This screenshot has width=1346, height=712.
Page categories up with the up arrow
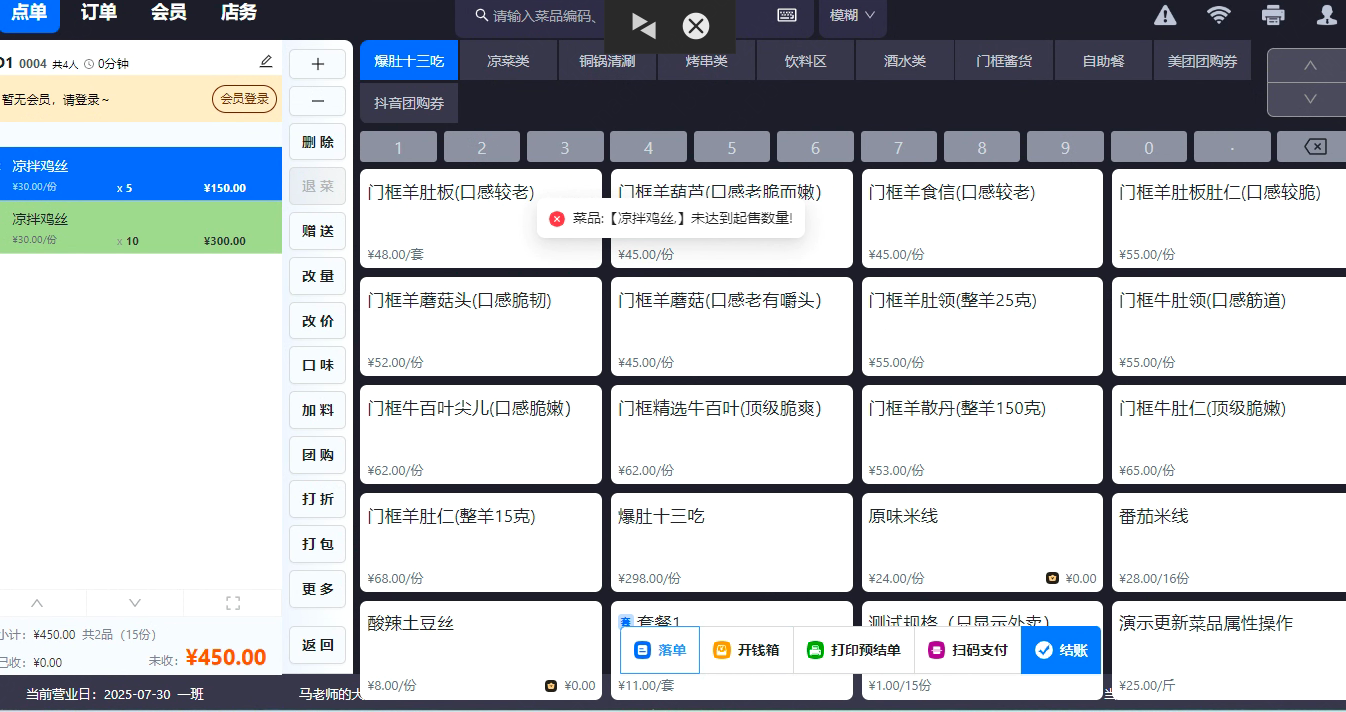coord(1310,66)
